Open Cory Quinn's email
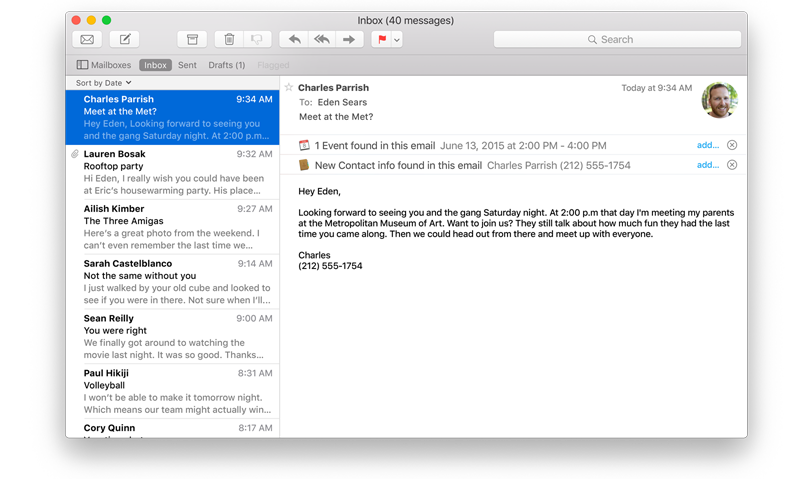Image resolution: width=812 pixels, height=479 pixels. pyautogui.click(x=172, y=429)
